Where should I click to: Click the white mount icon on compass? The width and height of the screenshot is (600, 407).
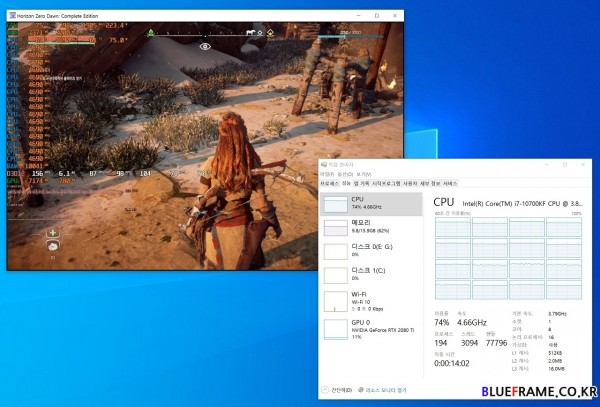tap(251, 33)
